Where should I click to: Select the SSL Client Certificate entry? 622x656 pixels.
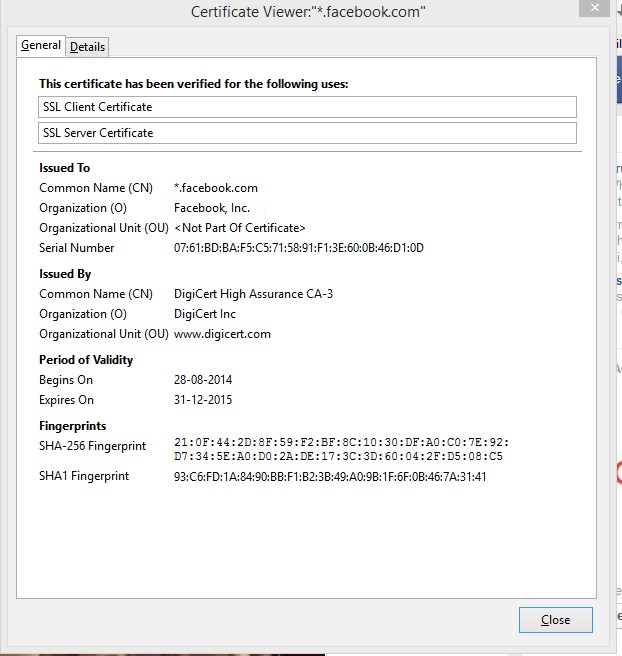coord(307,107)
